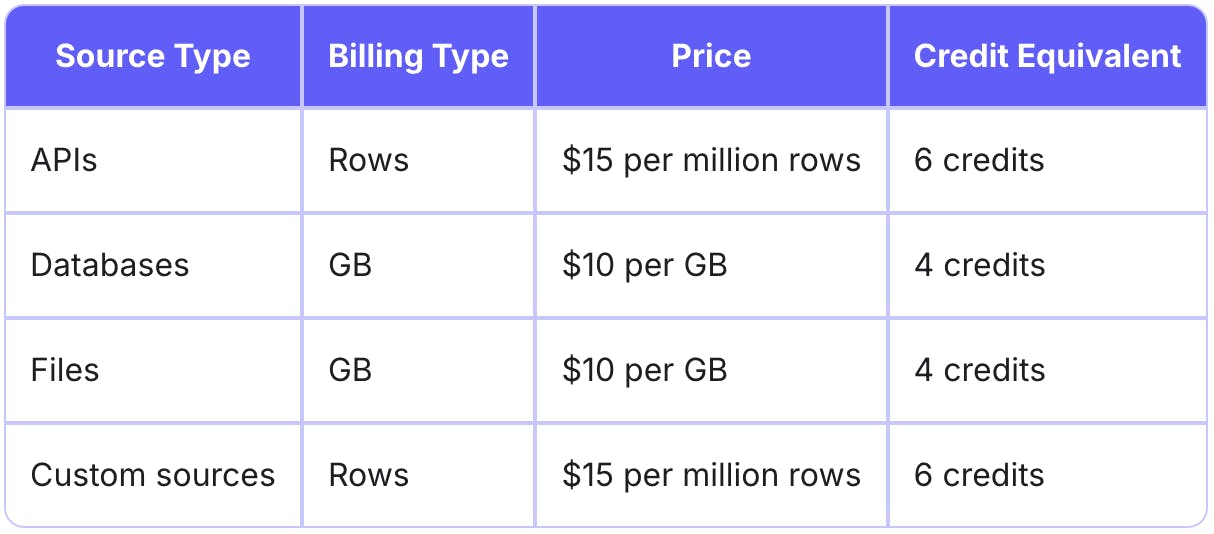The width and height of the screenshot is (1214, 534).
Task: Select the APIs source type cell
Action: point(64,160)
